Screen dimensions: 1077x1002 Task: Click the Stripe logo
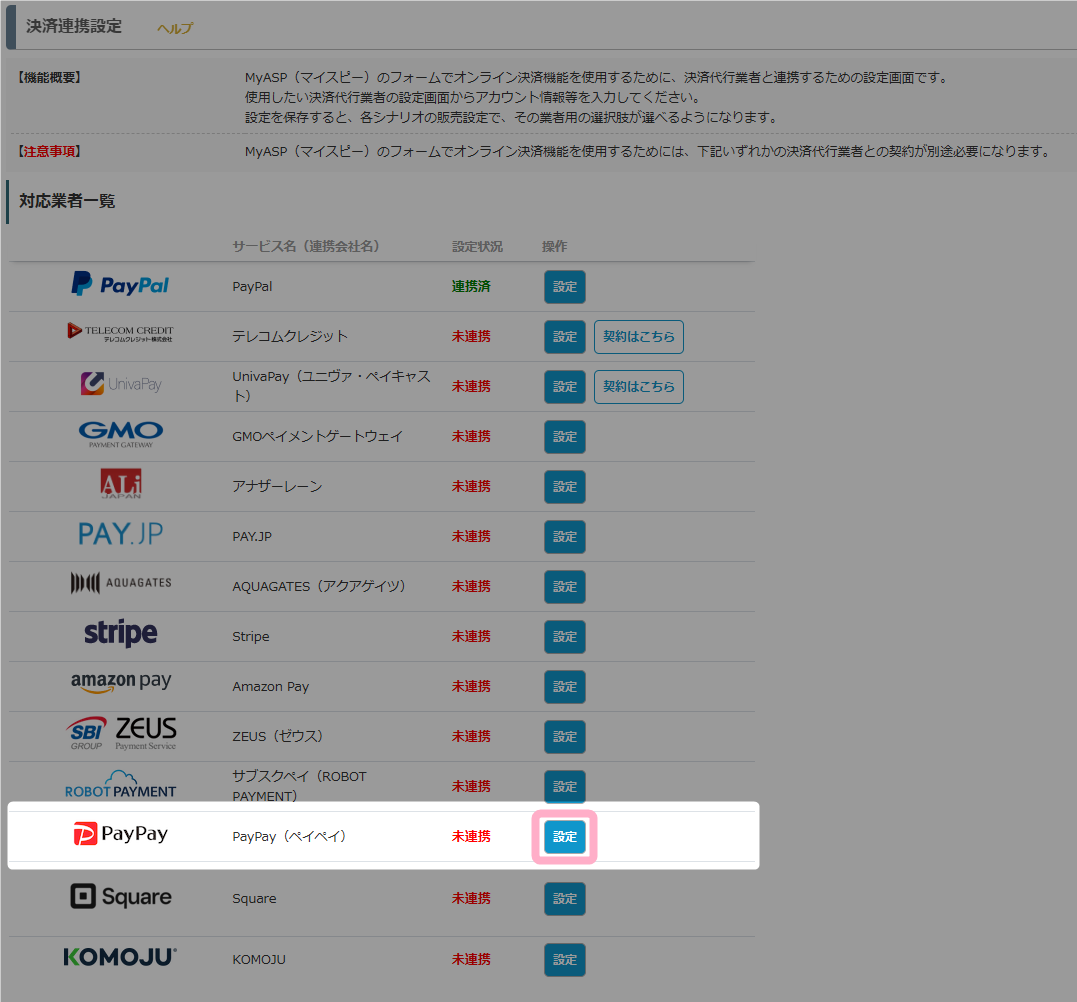tap(120, 634)
